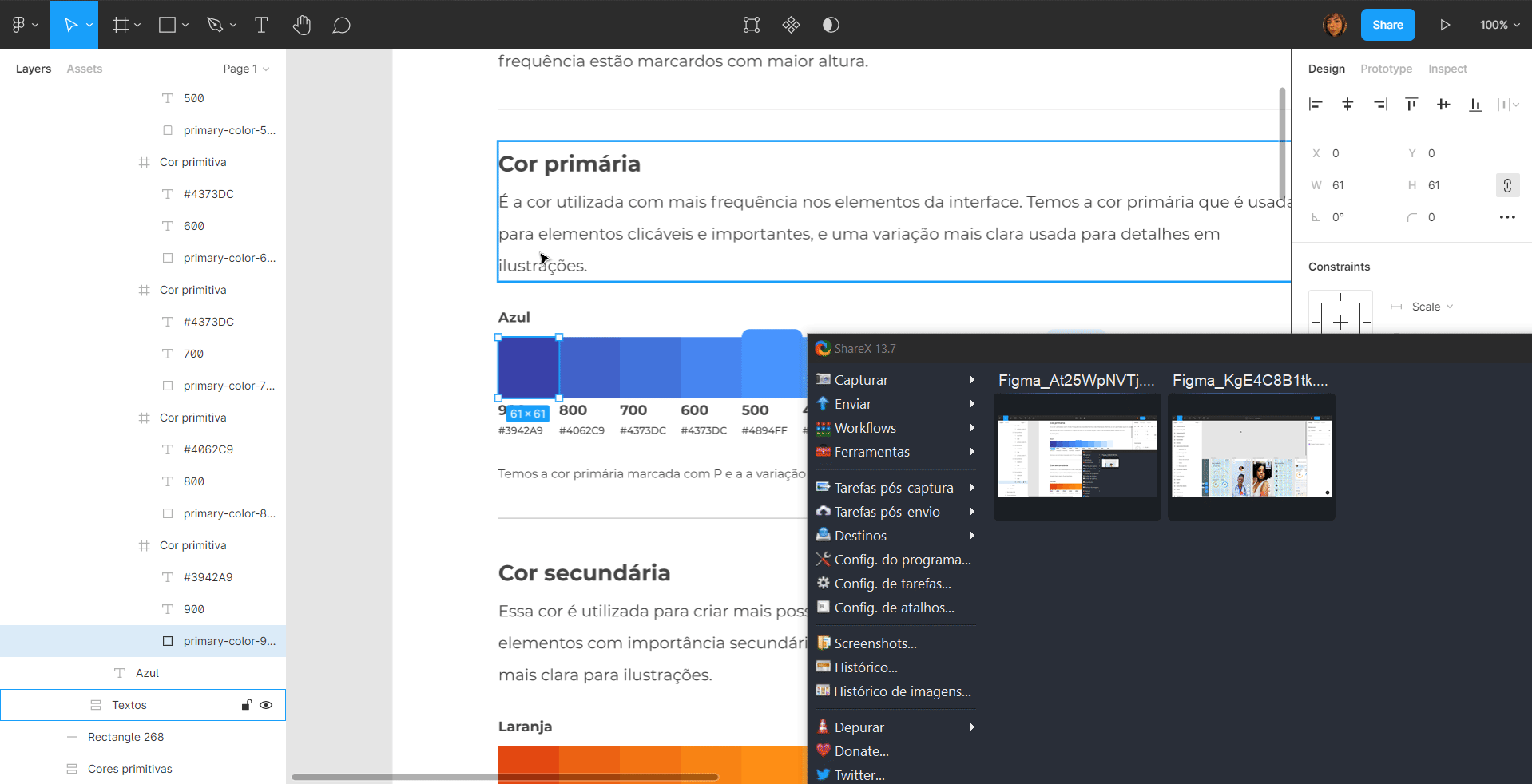
Task: Open the Scale constraints dropdown
Action: click(1431, 307)
